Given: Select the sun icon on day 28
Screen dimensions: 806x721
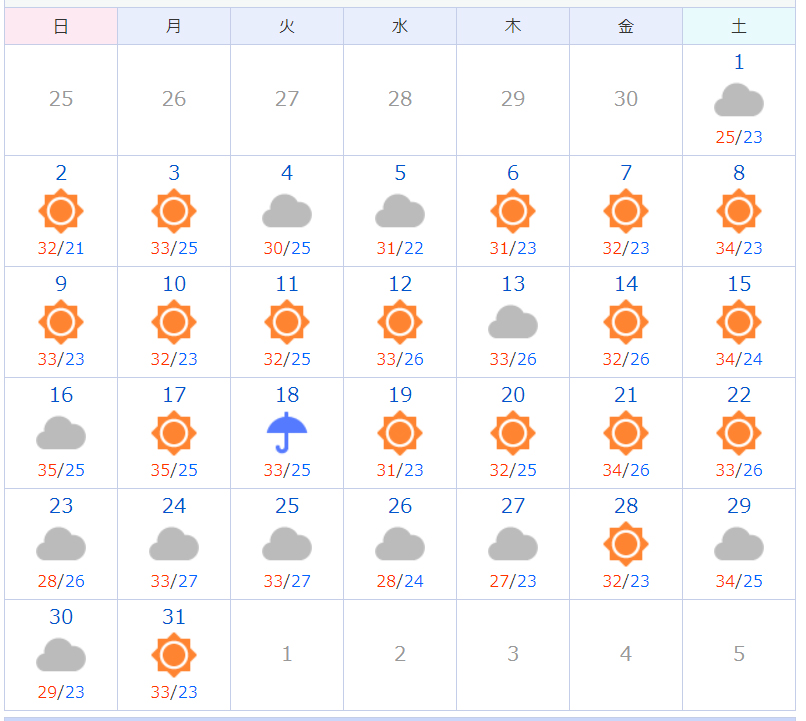Looking at the screenshot, I should coord(626,544).
